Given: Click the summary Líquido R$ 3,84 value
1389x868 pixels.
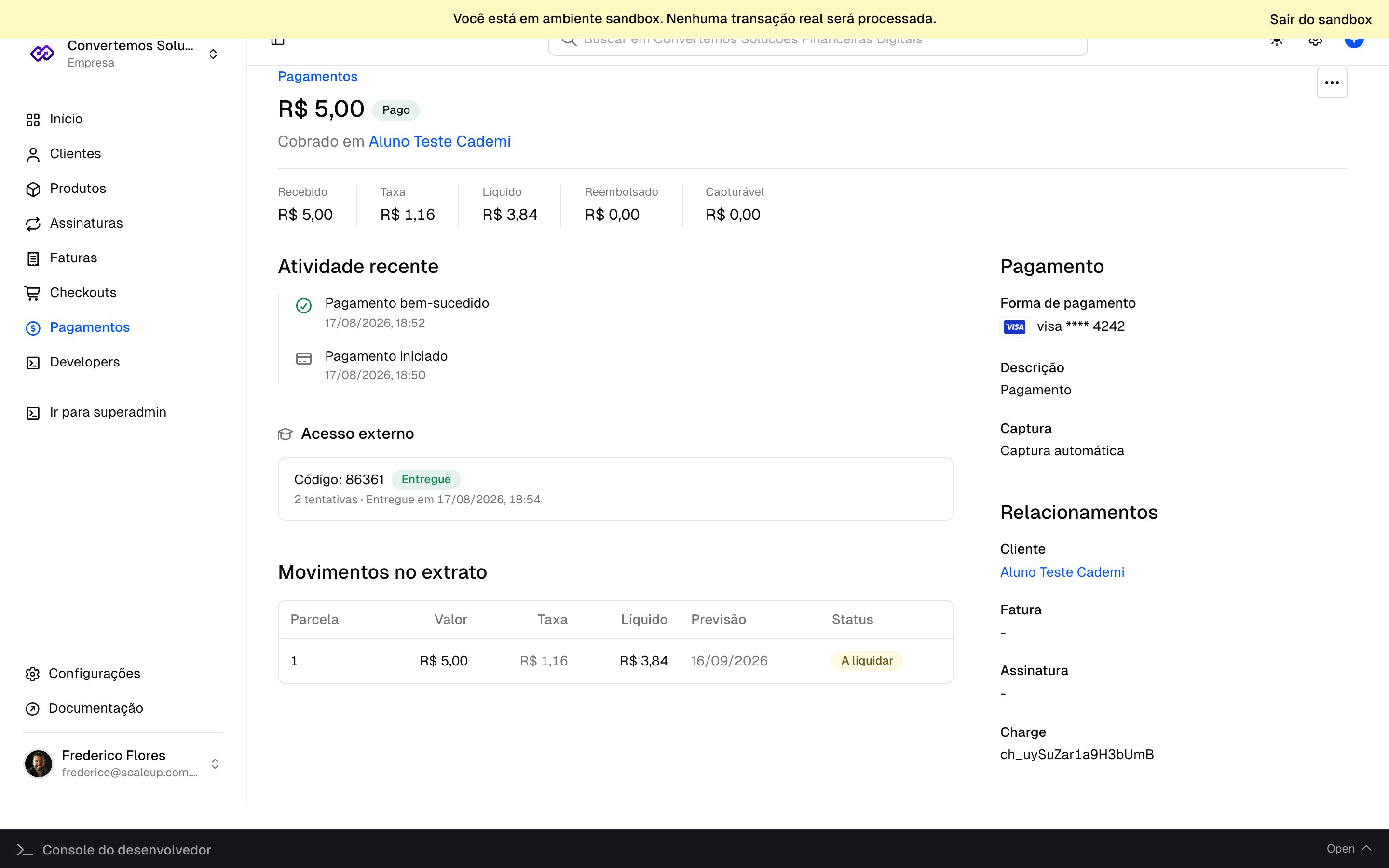Looking at the screenshot, I should click(510, 215).
